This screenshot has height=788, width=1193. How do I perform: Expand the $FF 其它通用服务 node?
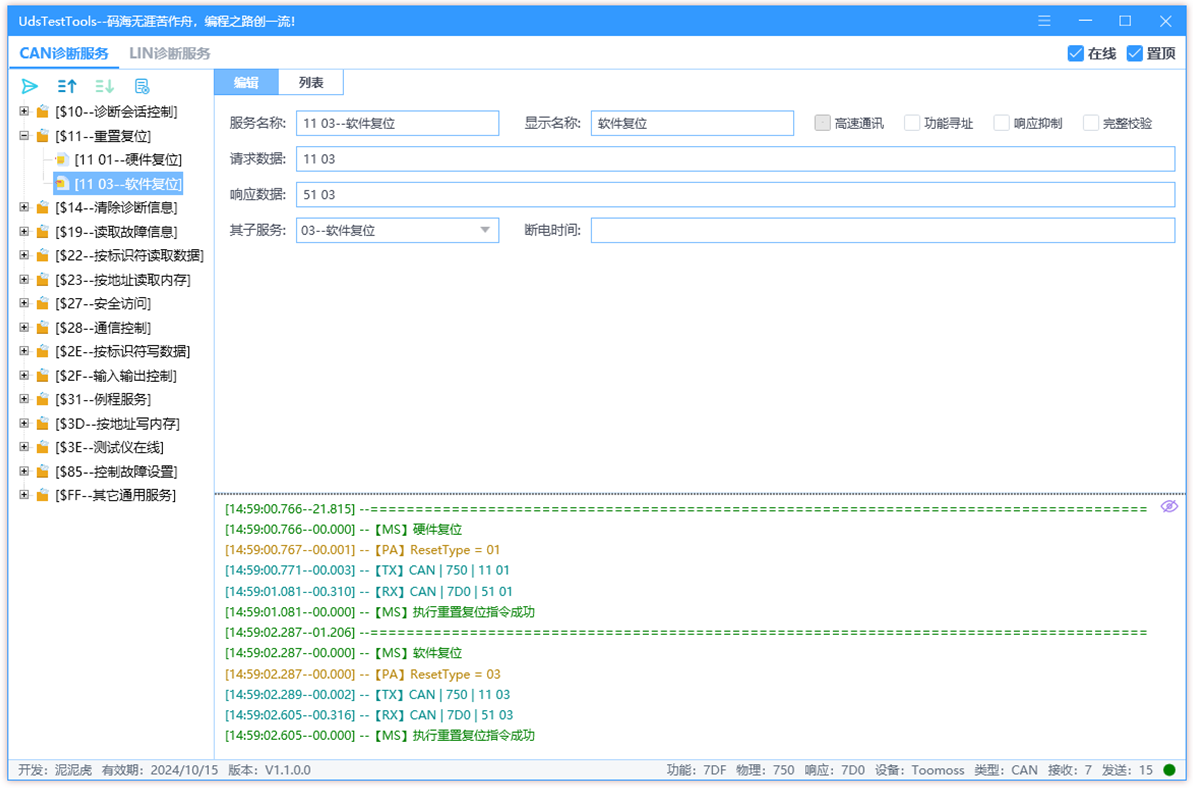click(x=24, y=495)
